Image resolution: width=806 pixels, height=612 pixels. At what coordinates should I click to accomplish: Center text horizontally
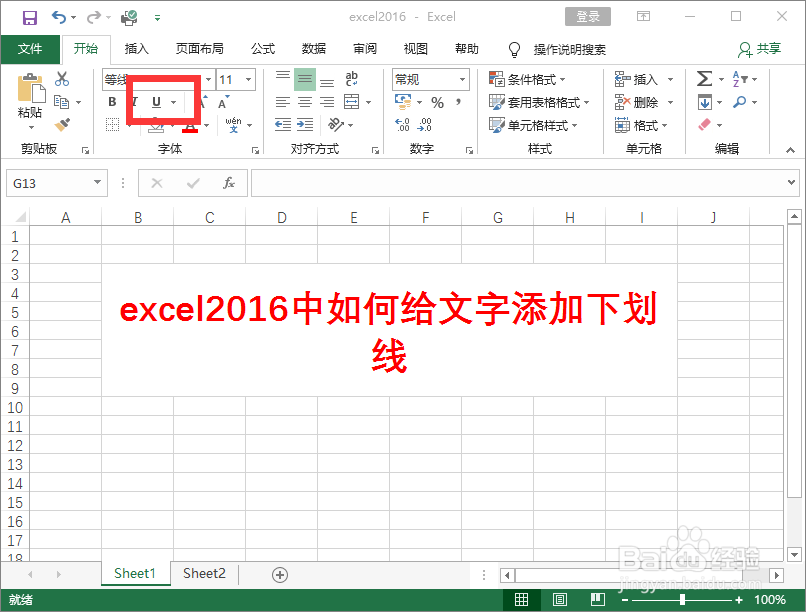point(305,102)
